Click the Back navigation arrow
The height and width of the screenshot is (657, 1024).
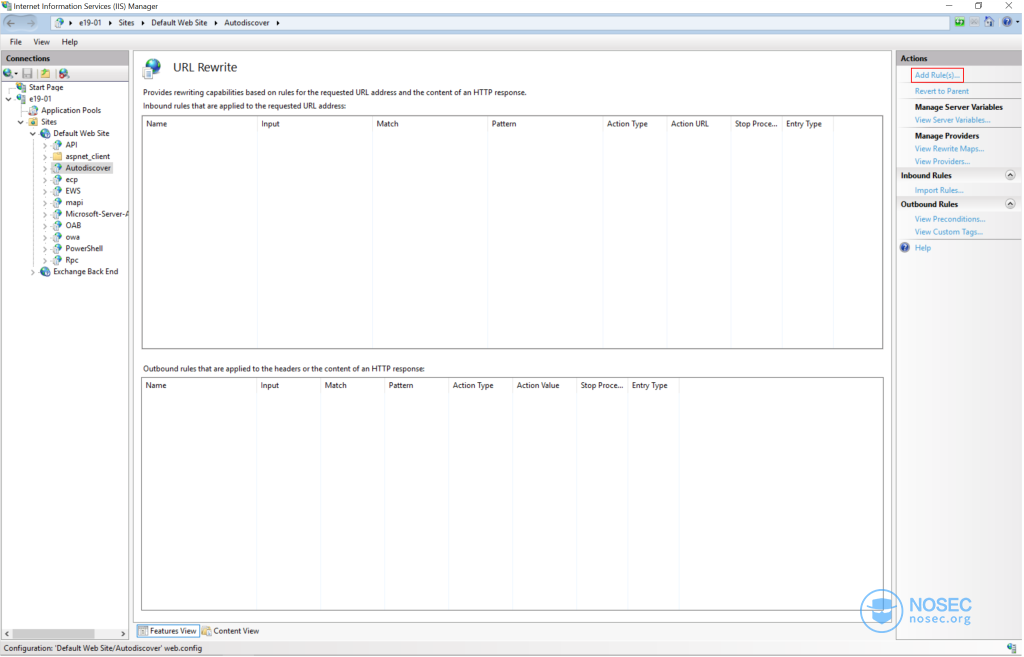click(x=11, y=23)
